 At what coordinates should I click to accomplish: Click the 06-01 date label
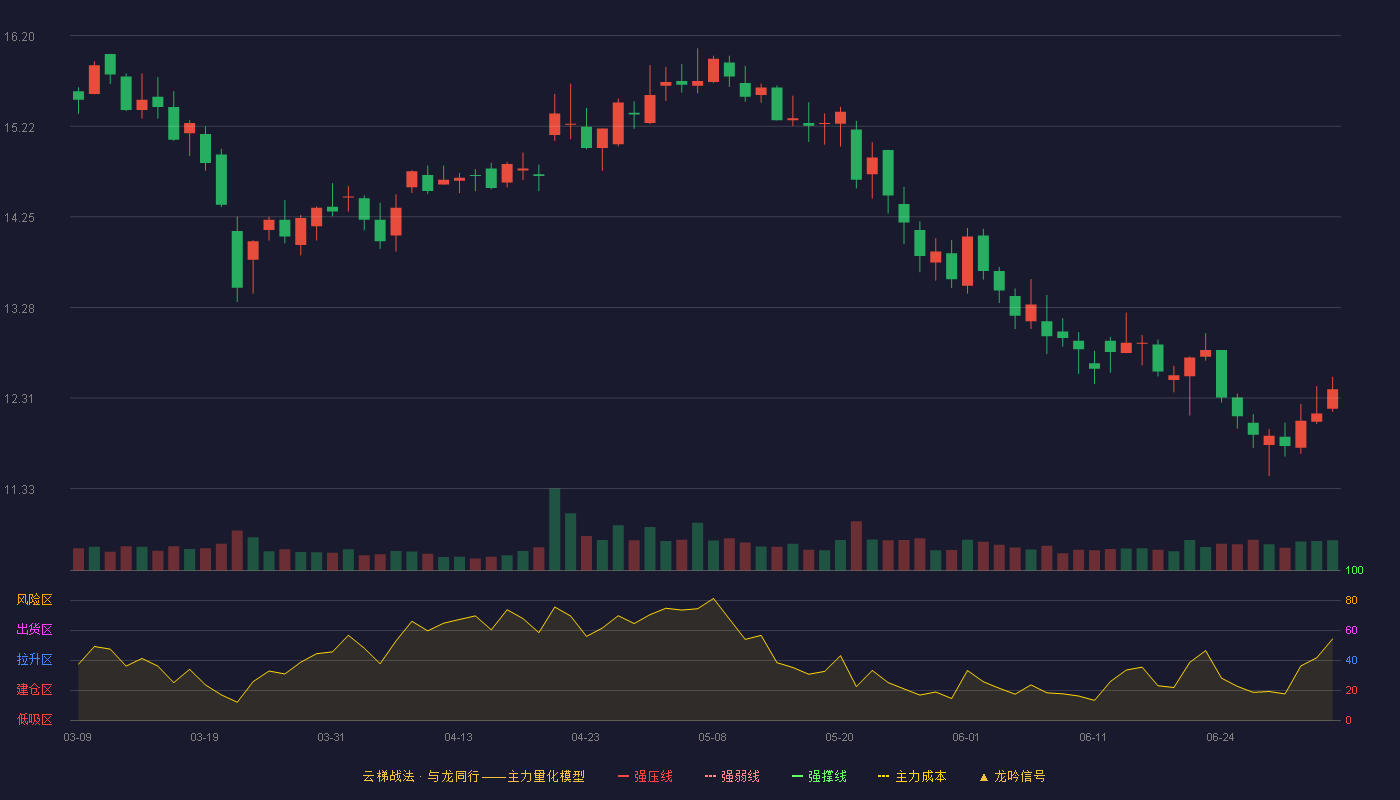pyautogui.click(x=966, y=737)
